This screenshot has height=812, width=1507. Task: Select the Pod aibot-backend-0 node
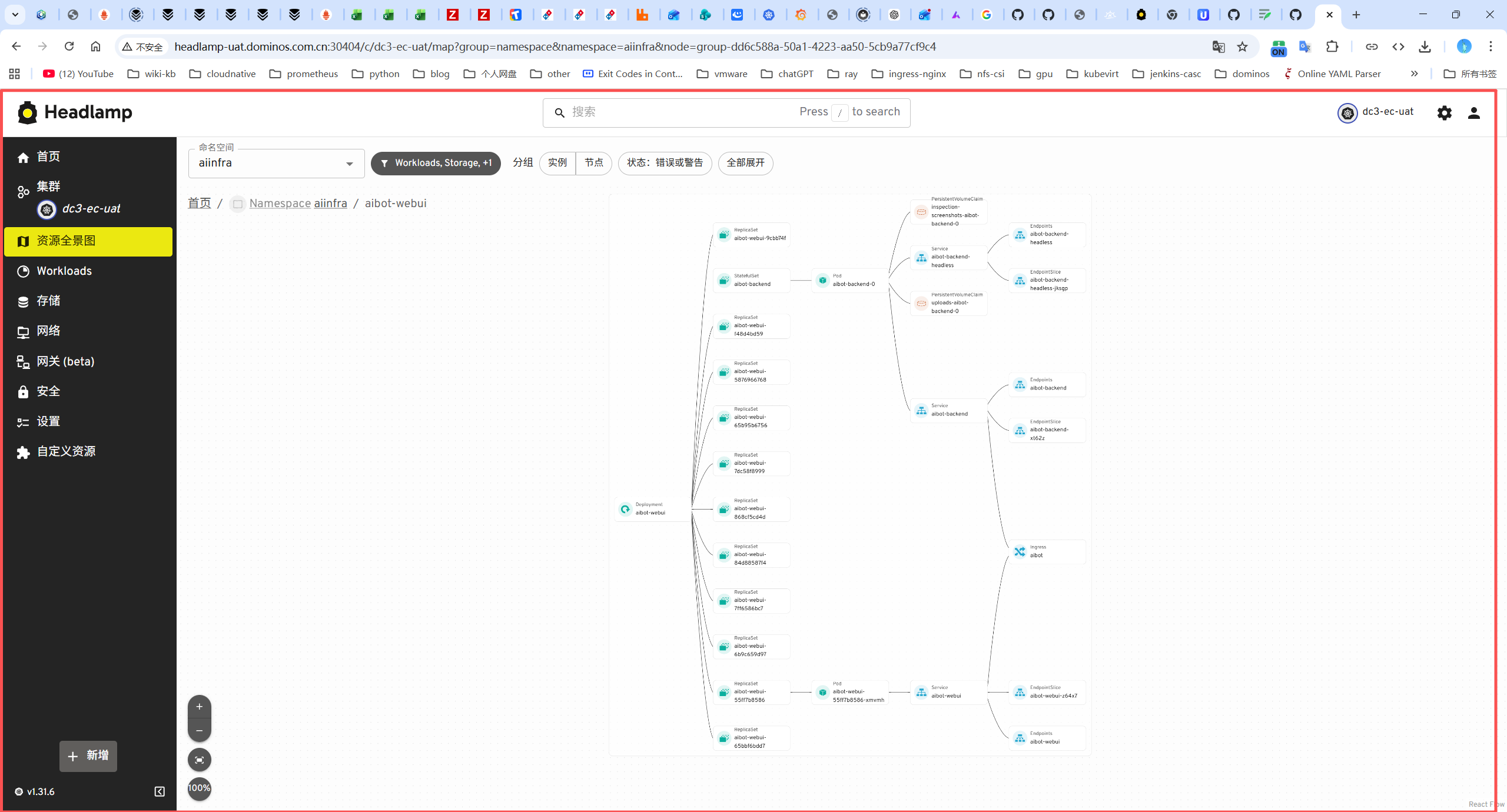tap(850, 280)
